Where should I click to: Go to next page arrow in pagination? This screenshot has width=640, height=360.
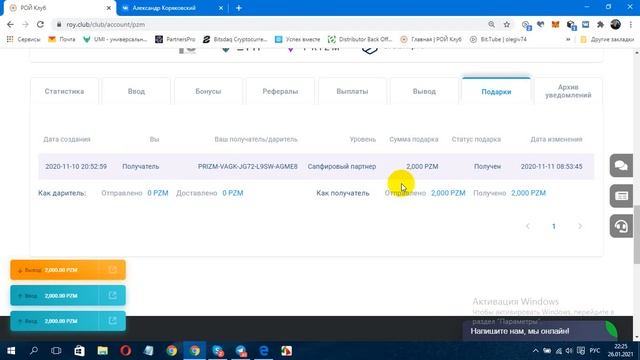(x=580, y=226)
